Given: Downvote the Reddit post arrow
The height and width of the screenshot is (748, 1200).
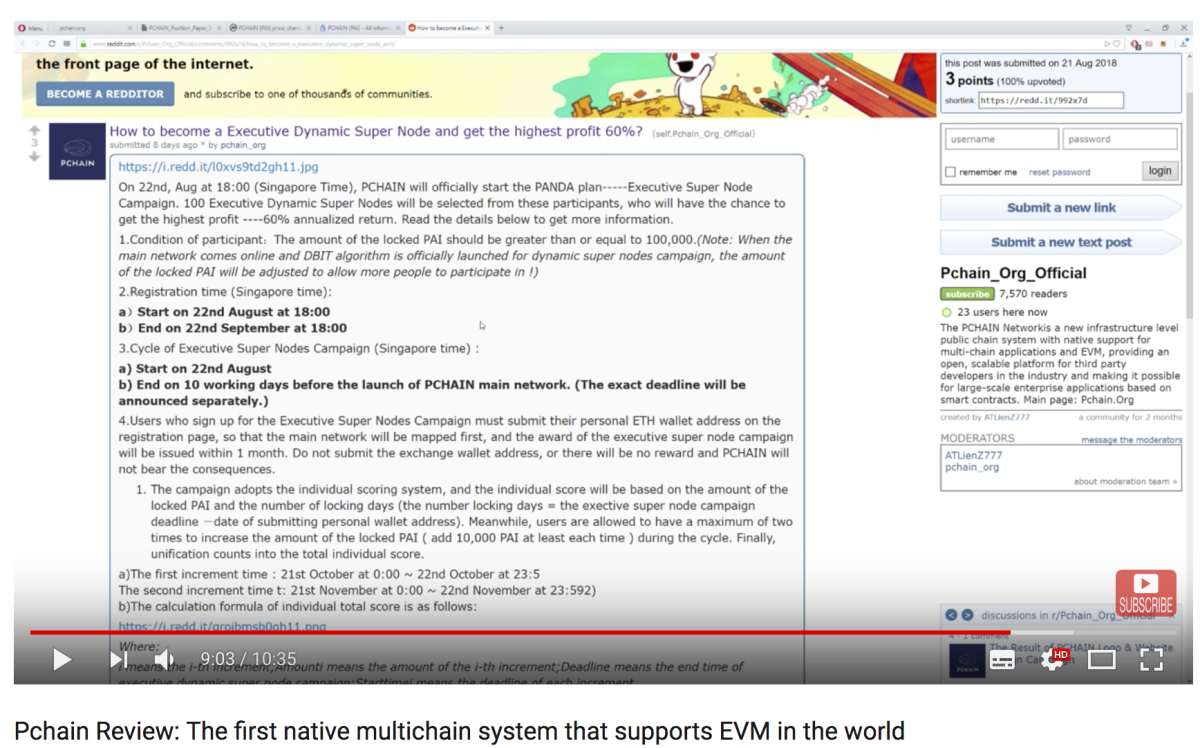Looking at the screenshot, I should [35, 157].
